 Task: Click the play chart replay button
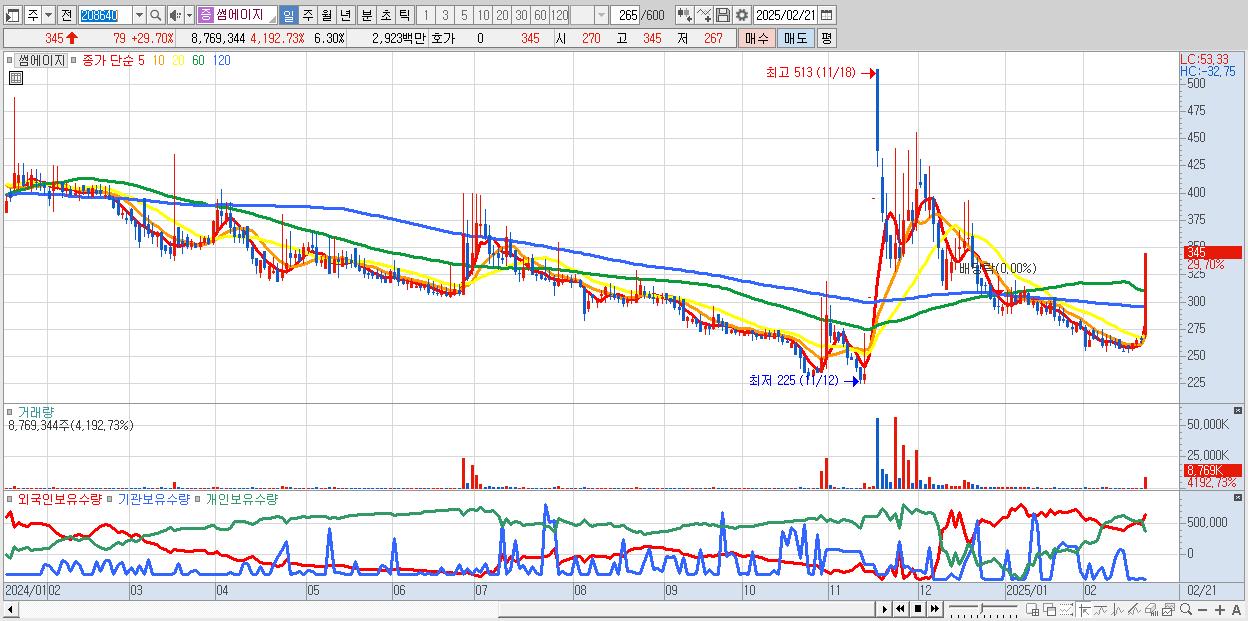click(884, 609)
